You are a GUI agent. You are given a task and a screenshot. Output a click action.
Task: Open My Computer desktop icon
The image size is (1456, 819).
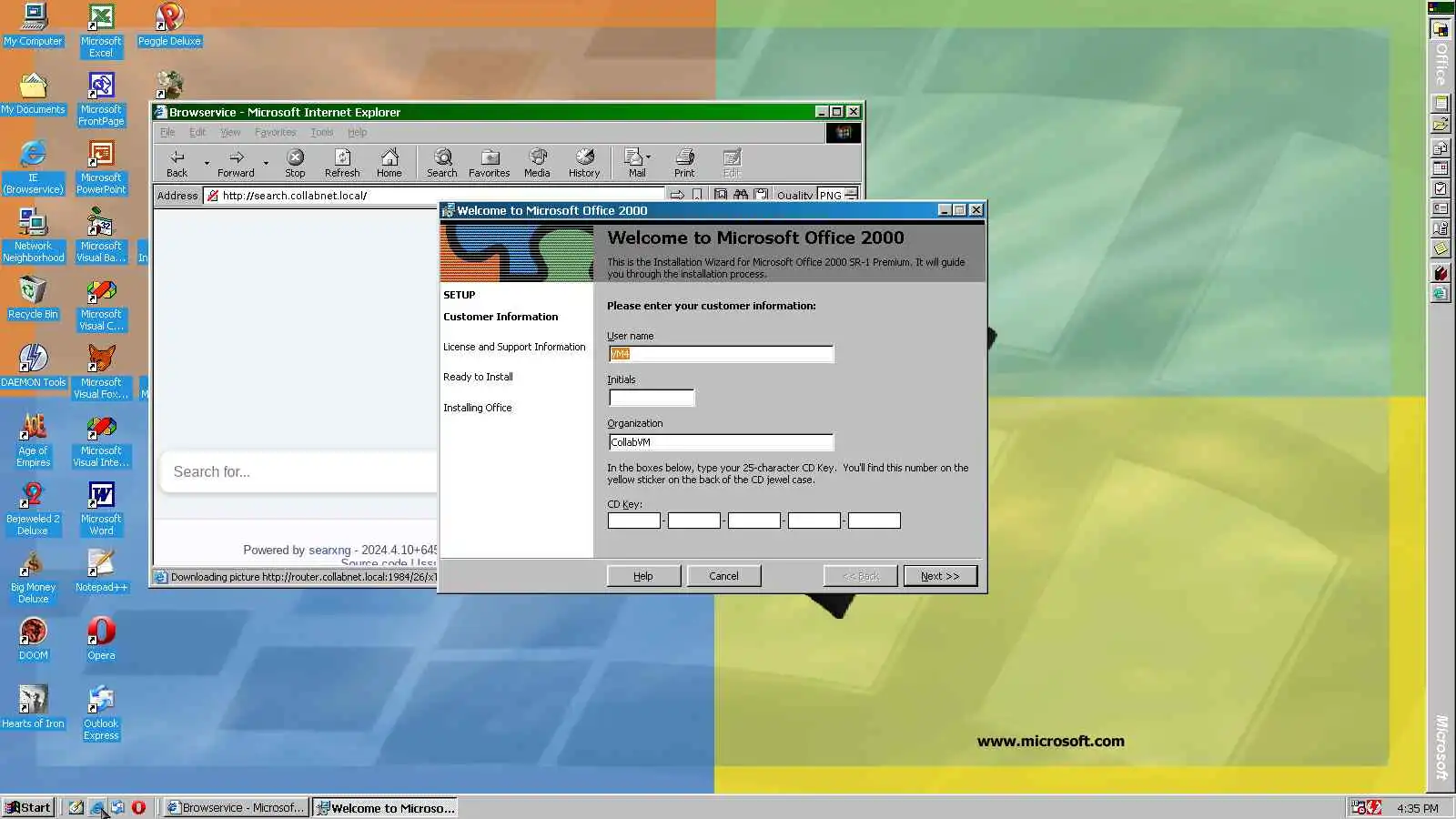(34, 25)
